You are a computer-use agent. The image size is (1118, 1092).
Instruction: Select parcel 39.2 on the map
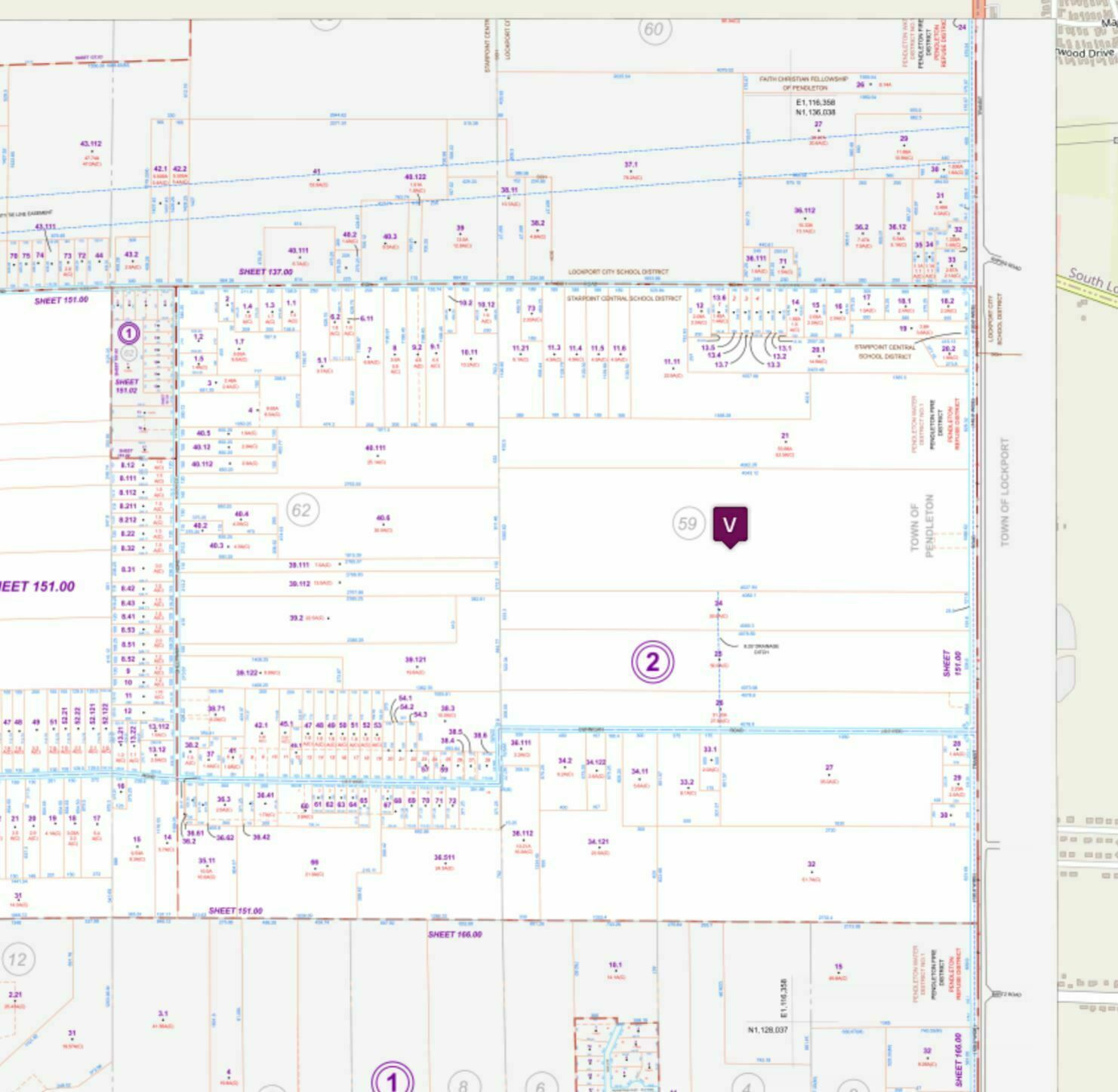point(296,618)
